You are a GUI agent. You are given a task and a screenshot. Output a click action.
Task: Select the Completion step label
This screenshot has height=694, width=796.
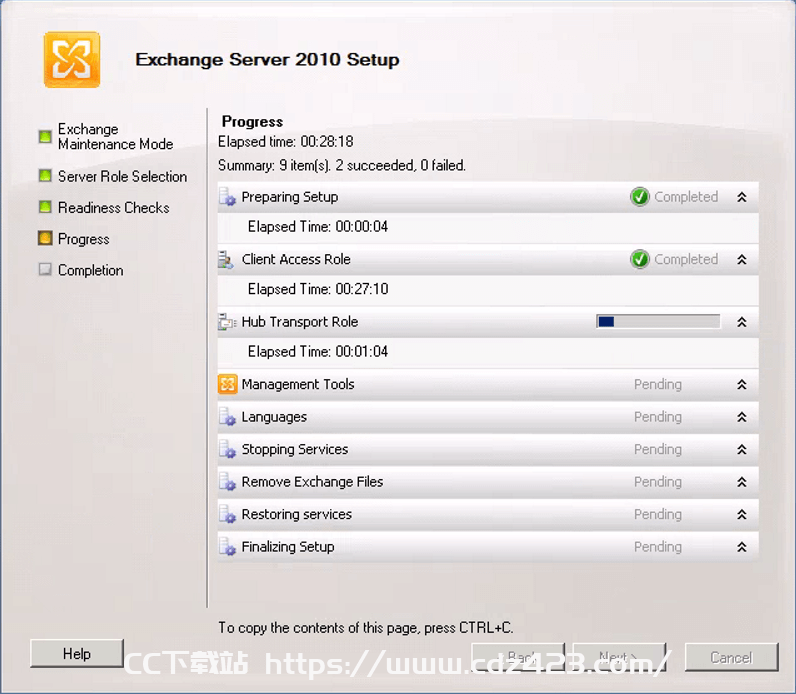(x=90, y=270)
